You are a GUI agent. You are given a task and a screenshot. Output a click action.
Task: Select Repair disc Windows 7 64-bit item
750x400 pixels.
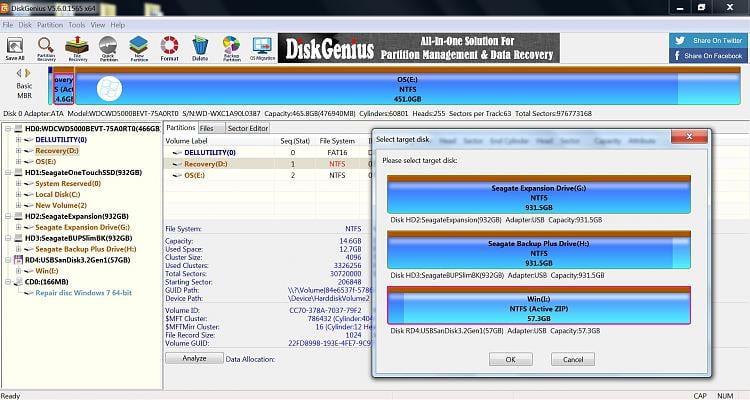tap(83, 293)
